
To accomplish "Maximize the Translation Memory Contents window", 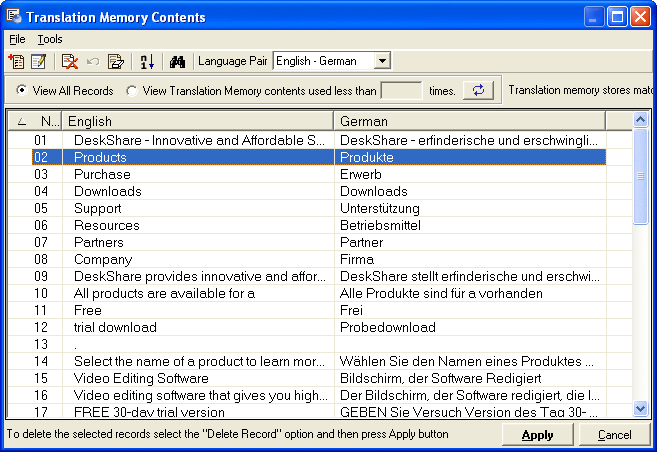I will coord(617,17).
